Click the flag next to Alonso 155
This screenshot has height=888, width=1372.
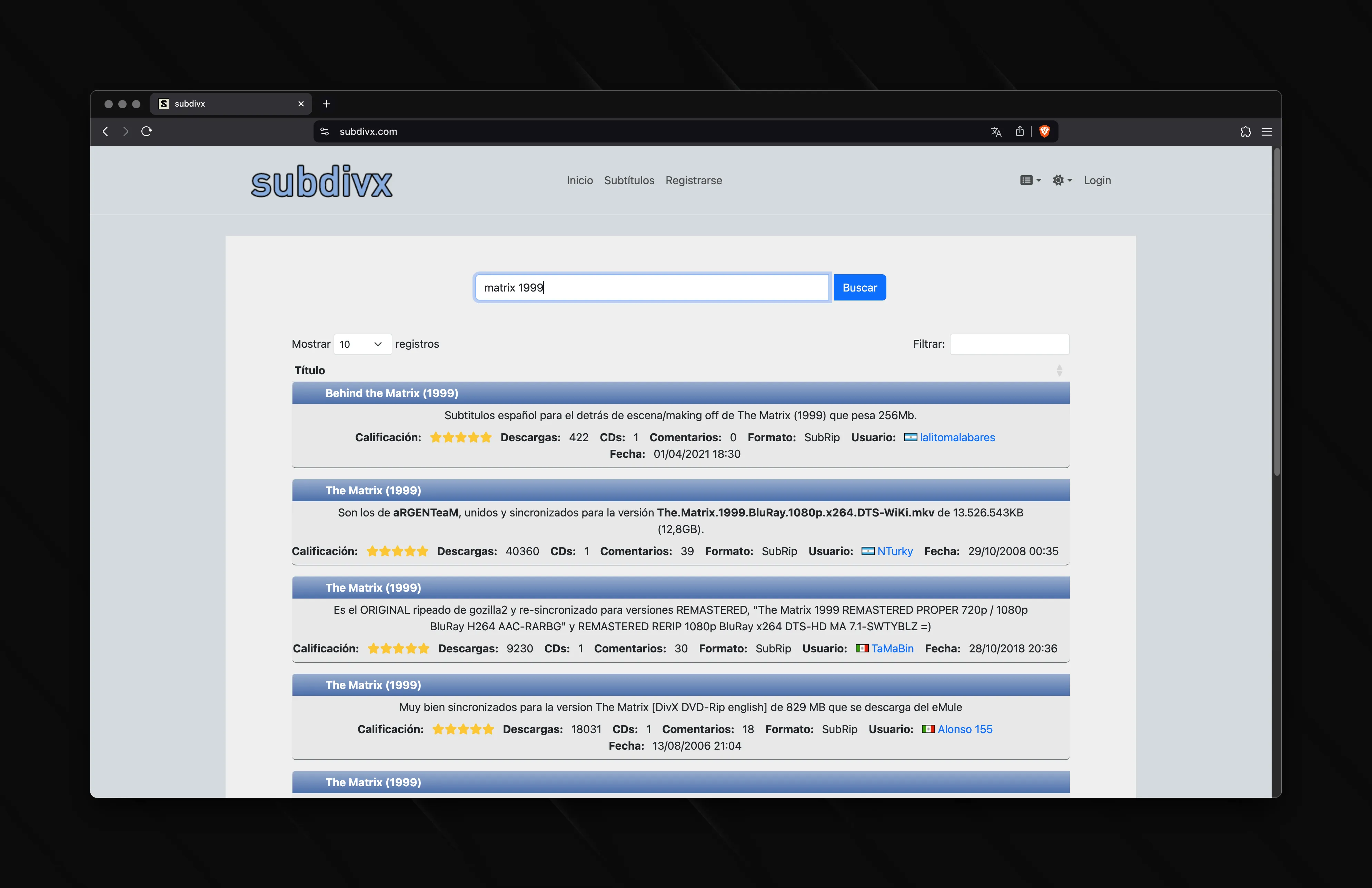(x=928, y=729)
